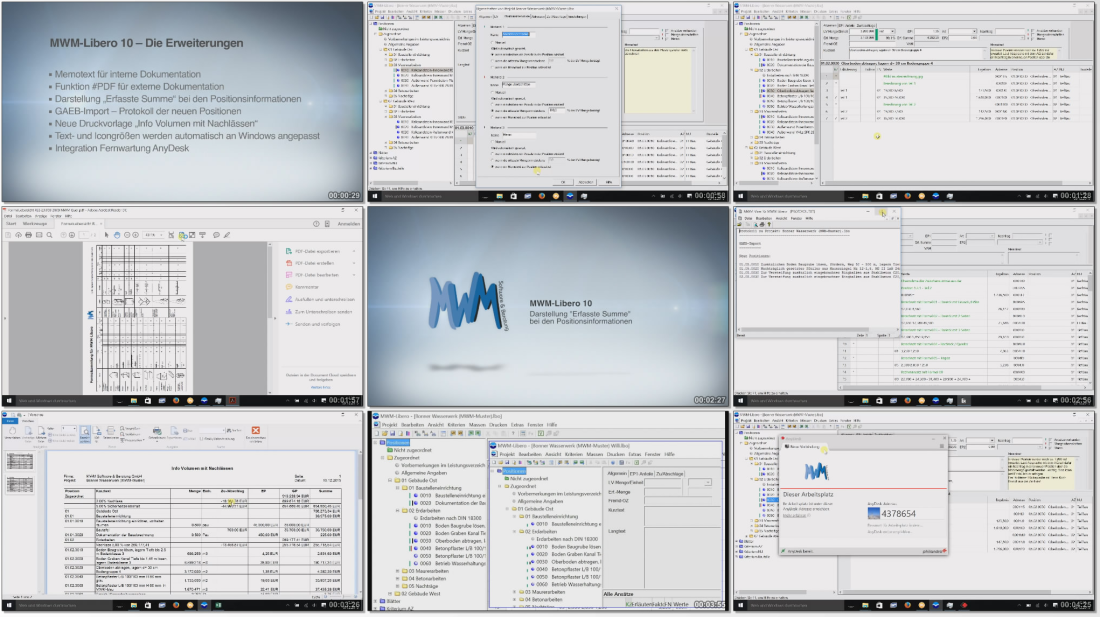Select Allgemein tab in Willi.lbo window

tap(617, 473)
